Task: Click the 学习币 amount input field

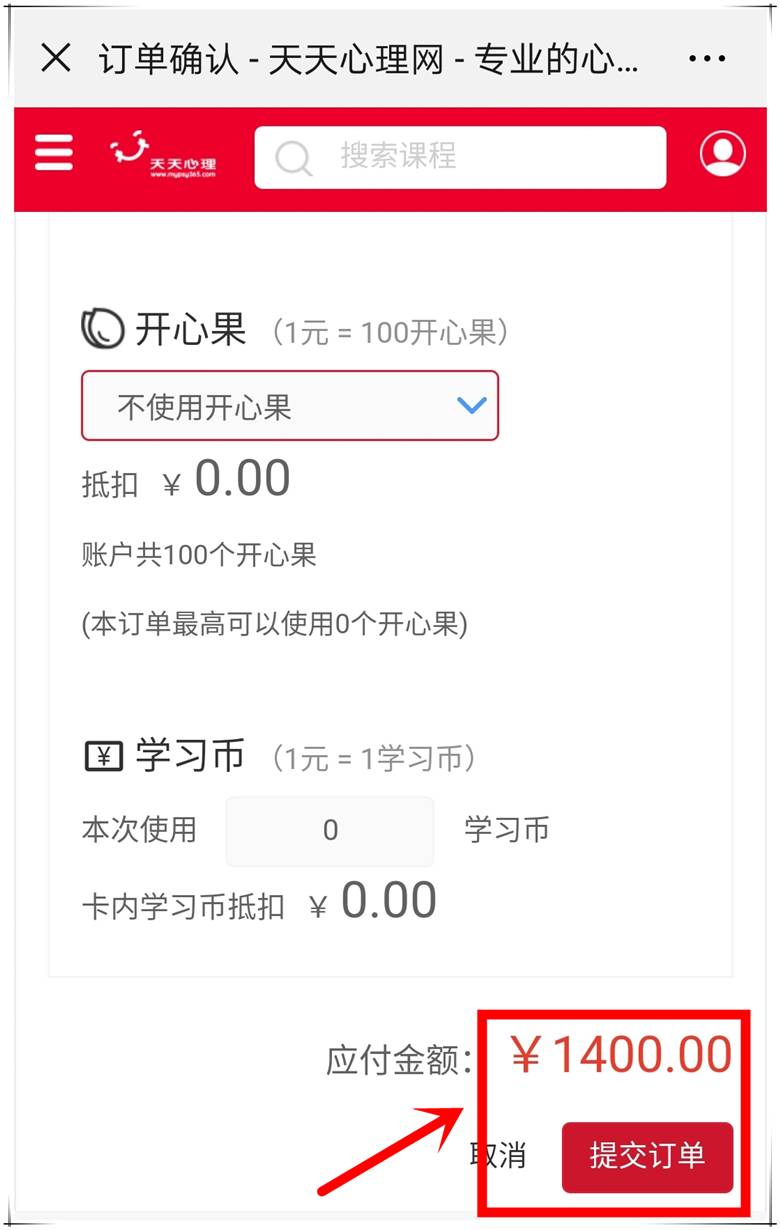Action: 330,830
